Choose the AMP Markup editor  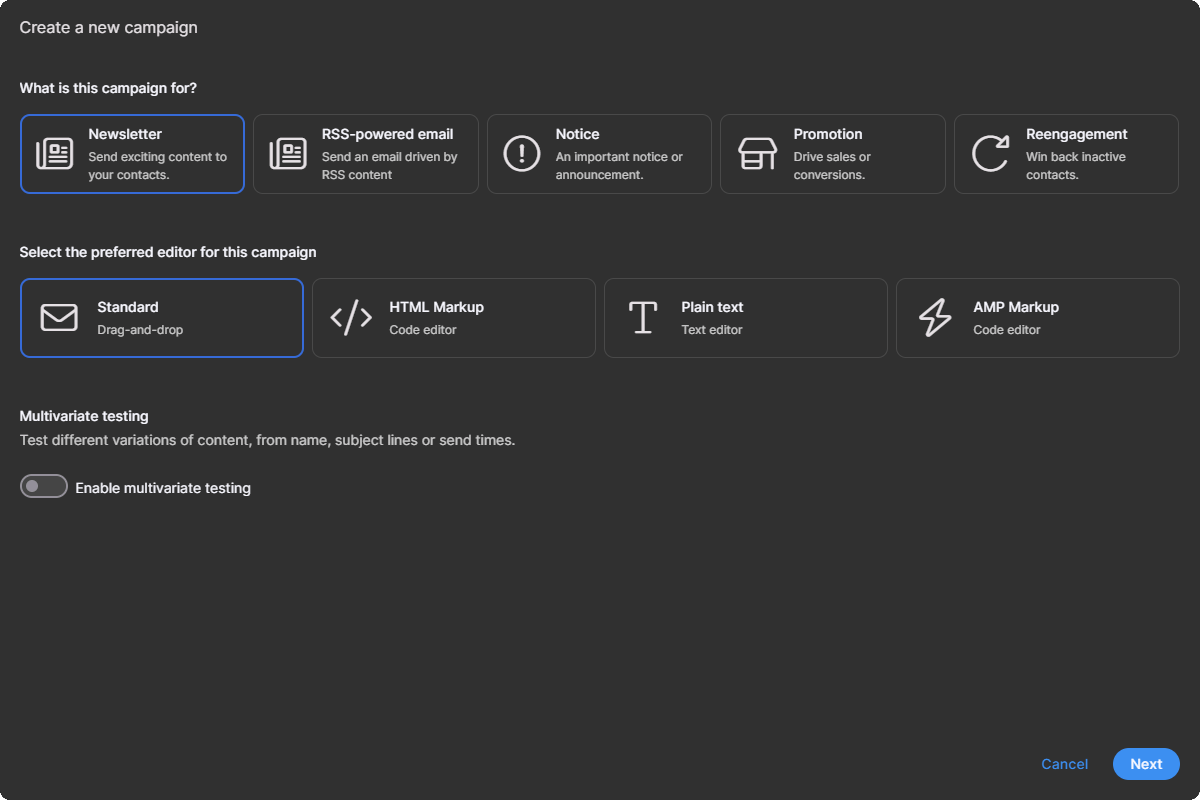(x=1037, y=317)
